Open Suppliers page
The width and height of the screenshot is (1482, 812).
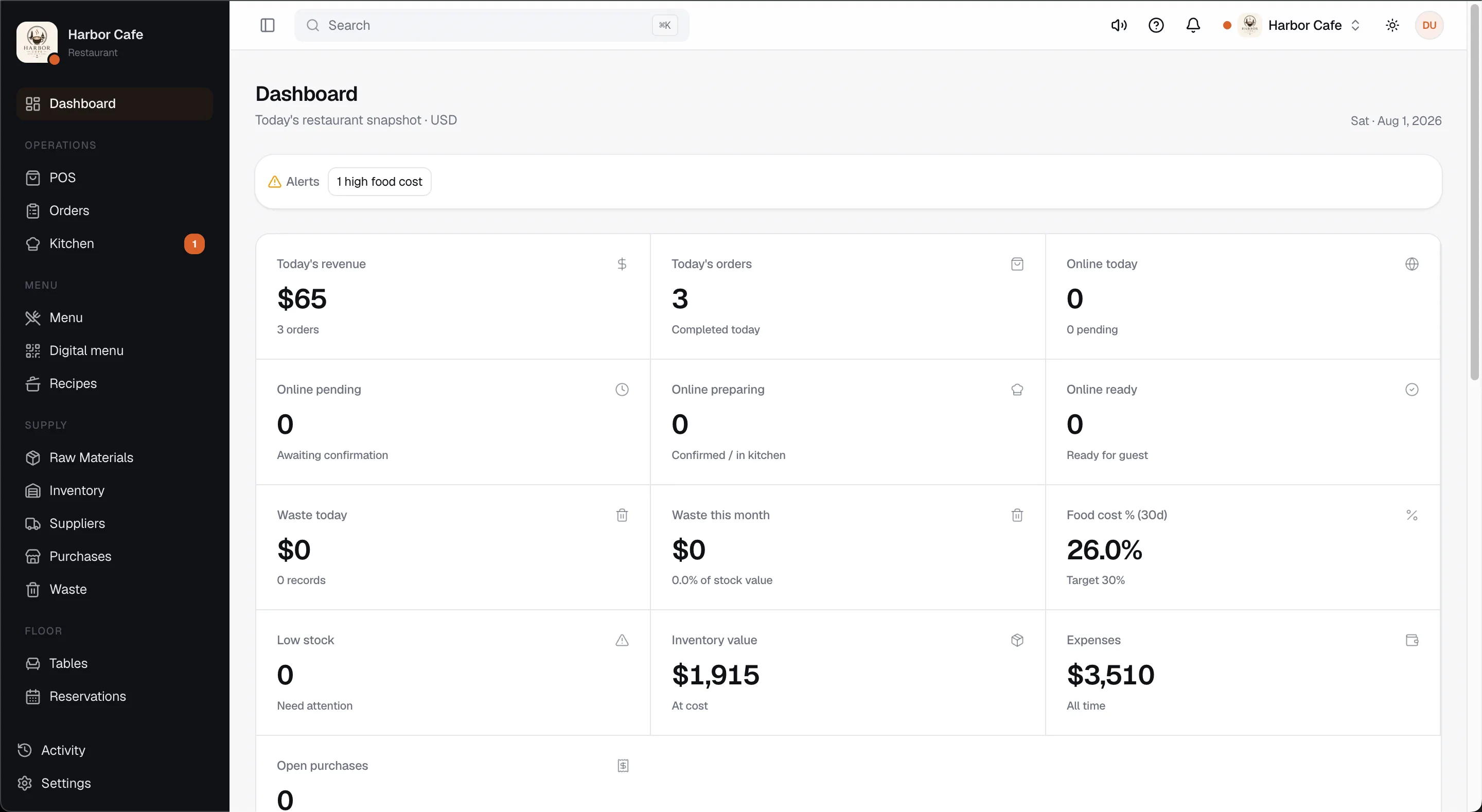pyautogui.click(x=115, y=523)
